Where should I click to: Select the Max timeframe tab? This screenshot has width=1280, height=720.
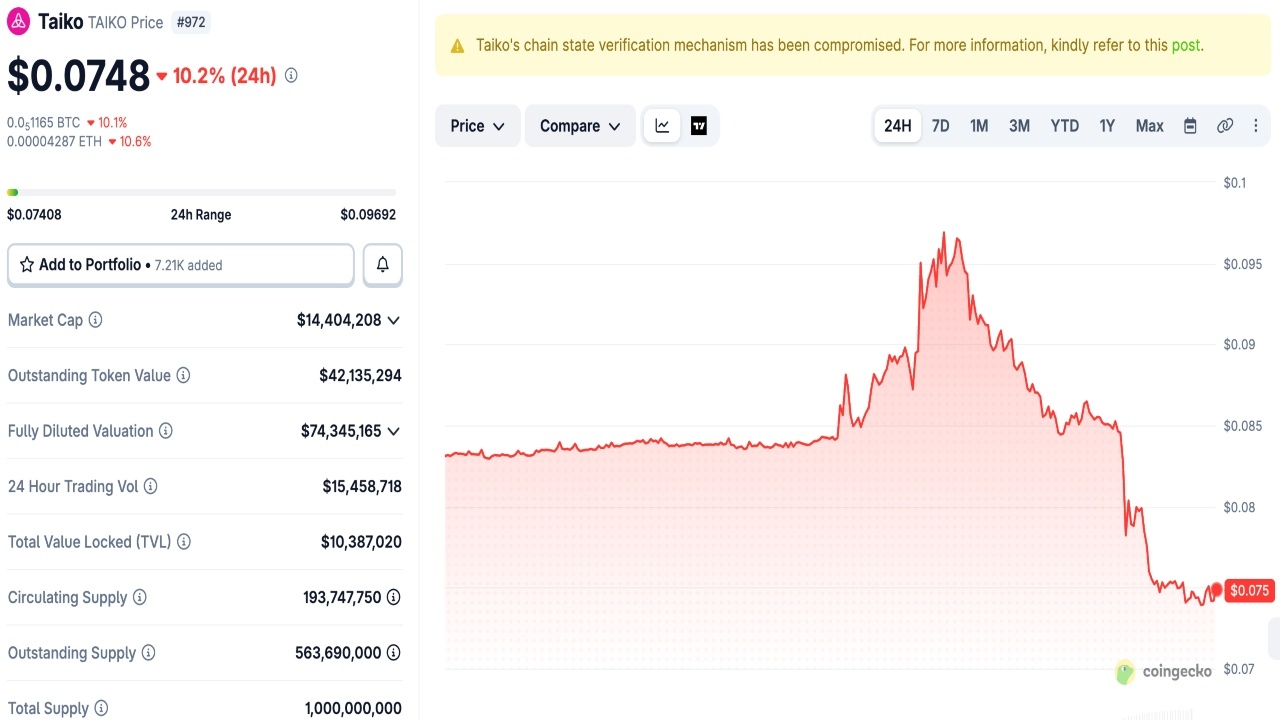click(1150, 126)
